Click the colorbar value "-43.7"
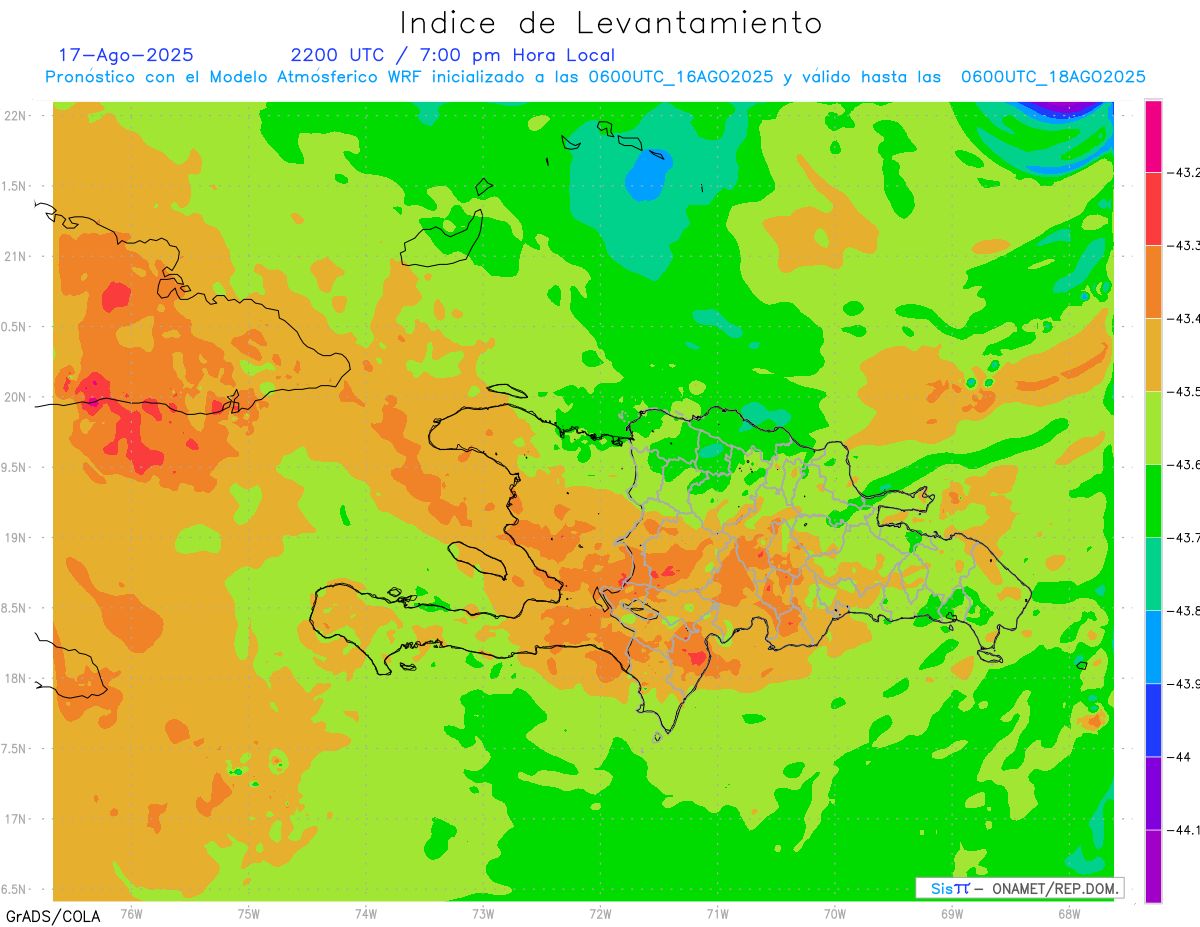The height and width of the screenshot is (927, 1200). point(1183,538)
